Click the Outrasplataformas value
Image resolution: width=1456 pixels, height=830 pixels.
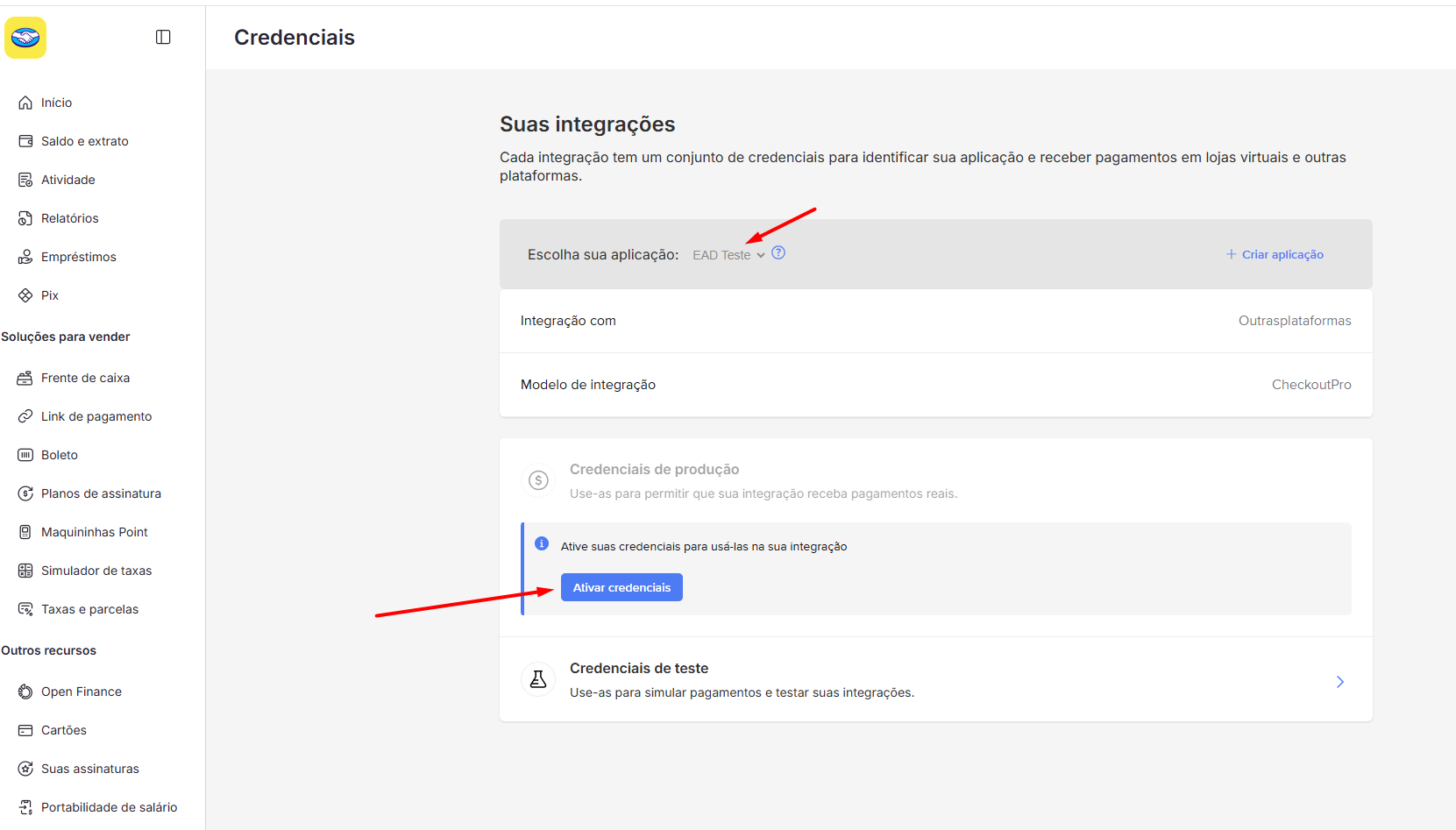coord(1295,321)
